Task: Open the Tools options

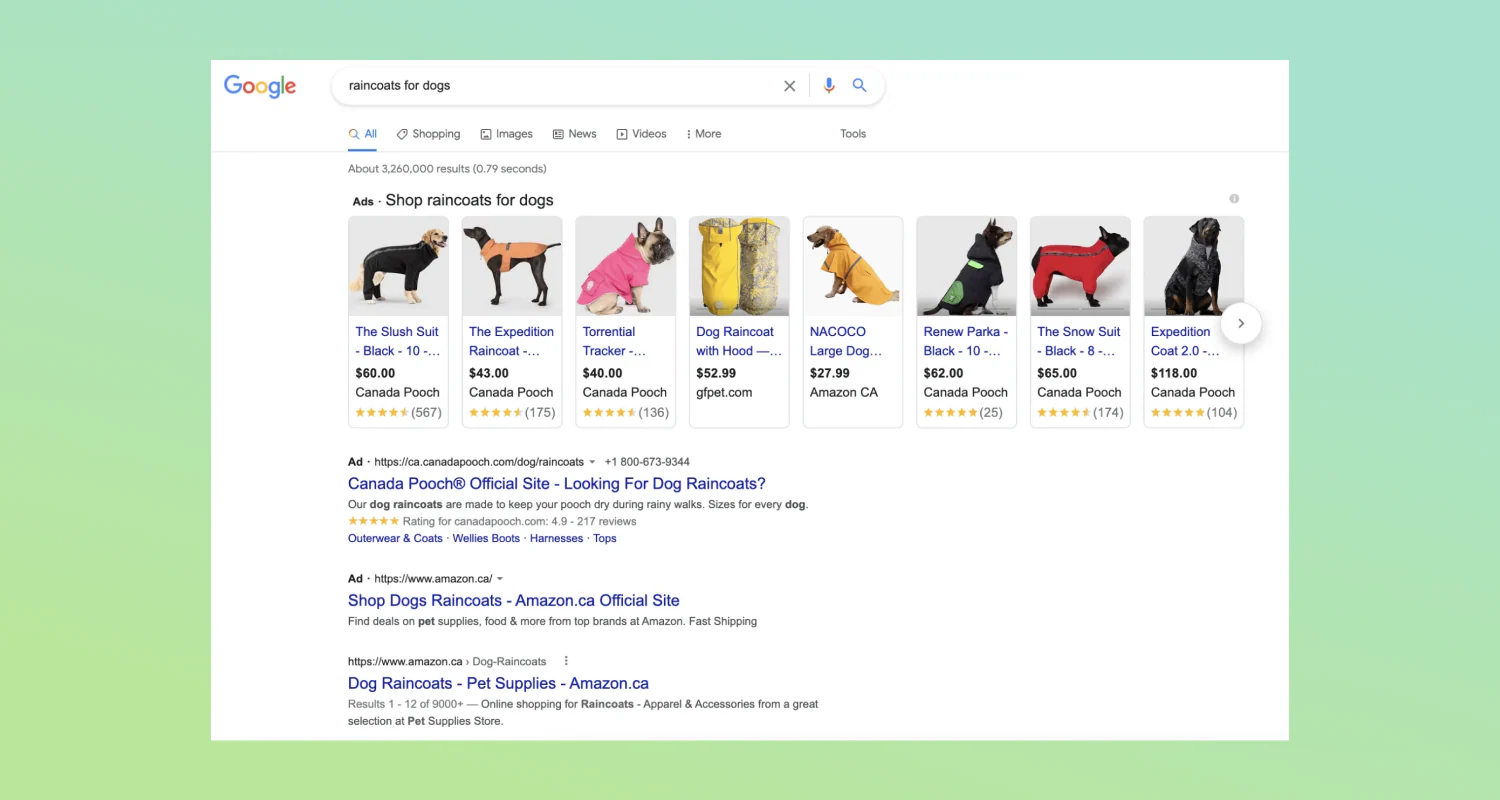Action: click(x=852, y=133)
